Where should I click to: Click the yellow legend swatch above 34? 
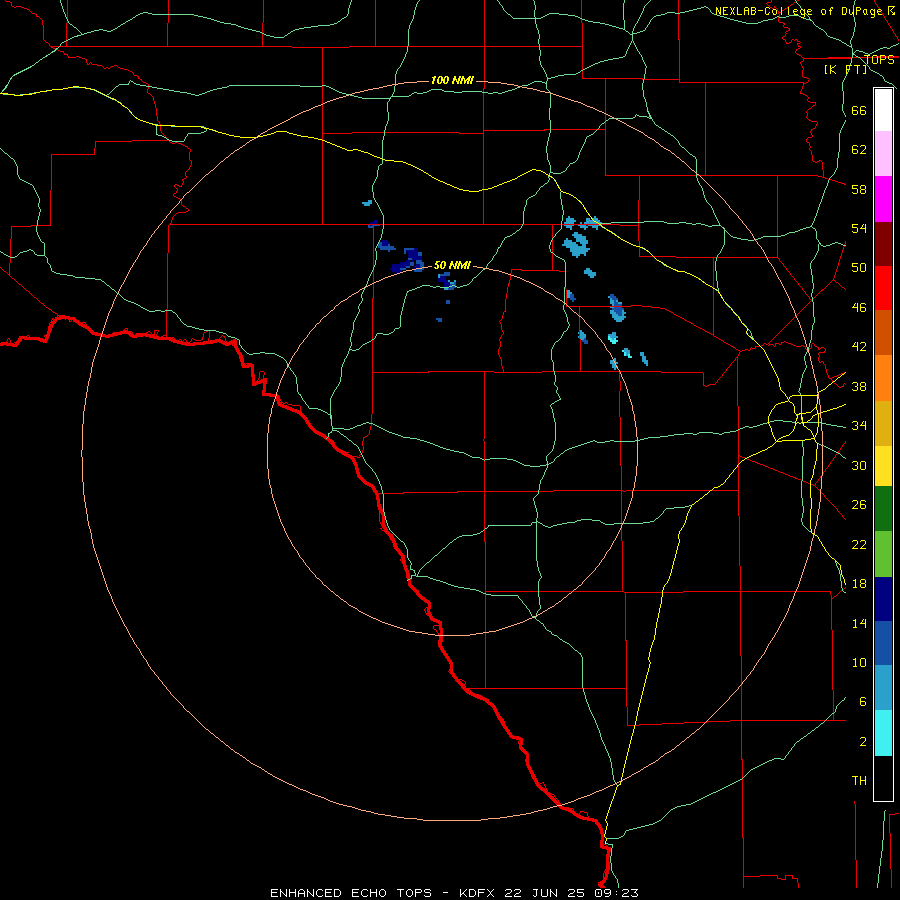pyautogui.click(x=883, y=466)
